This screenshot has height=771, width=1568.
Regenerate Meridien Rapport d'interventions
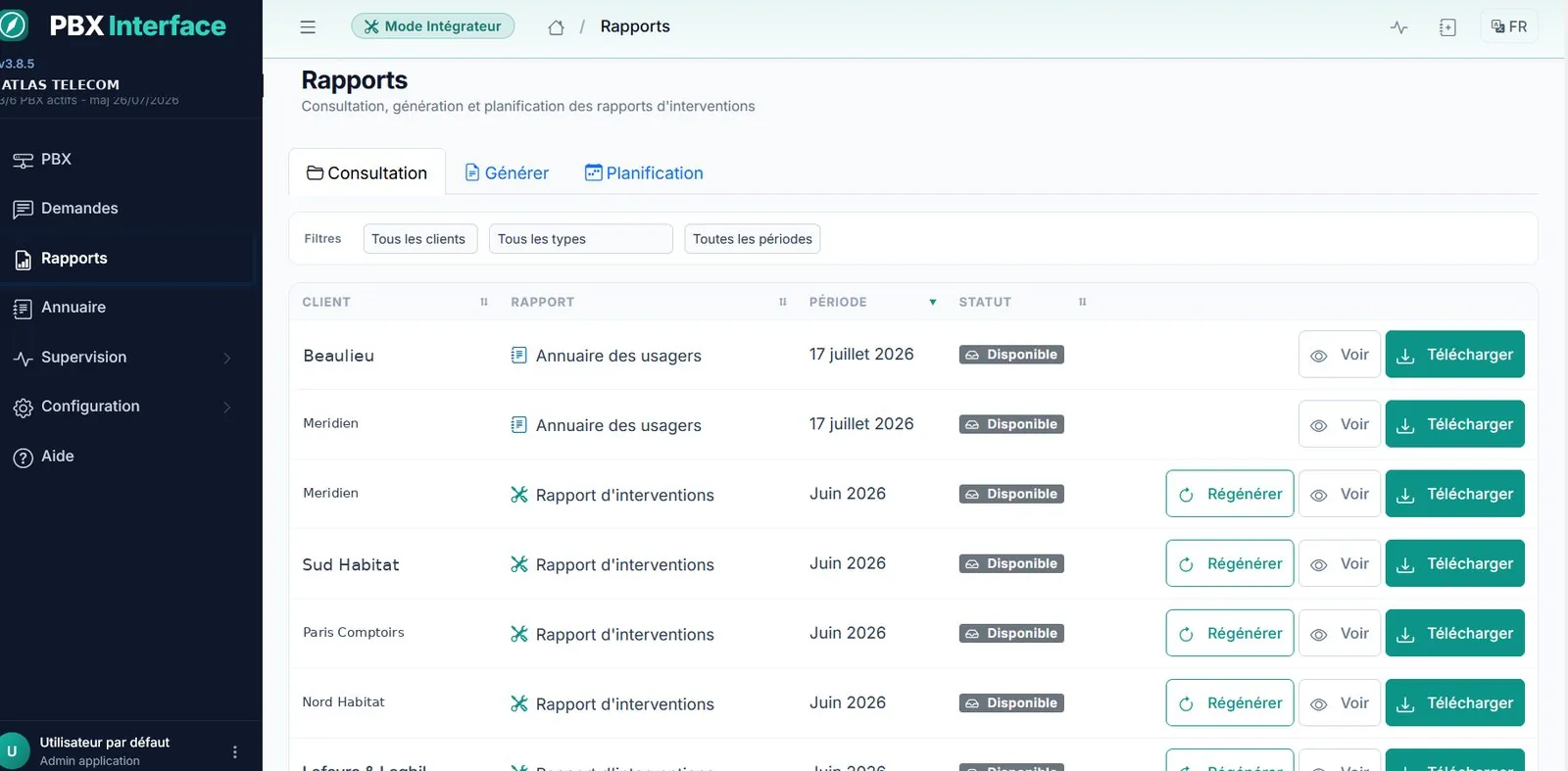1229,494
